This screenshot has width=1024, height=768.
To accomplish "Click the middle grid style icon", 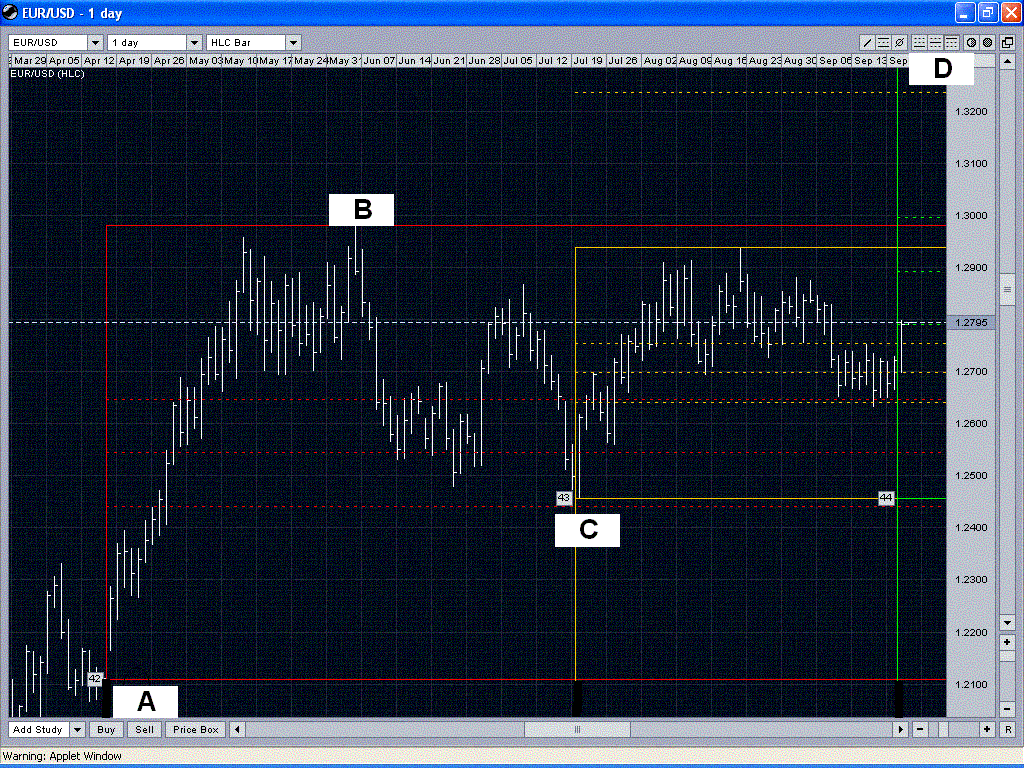I will pyautogui.click(x=934, y=43).
